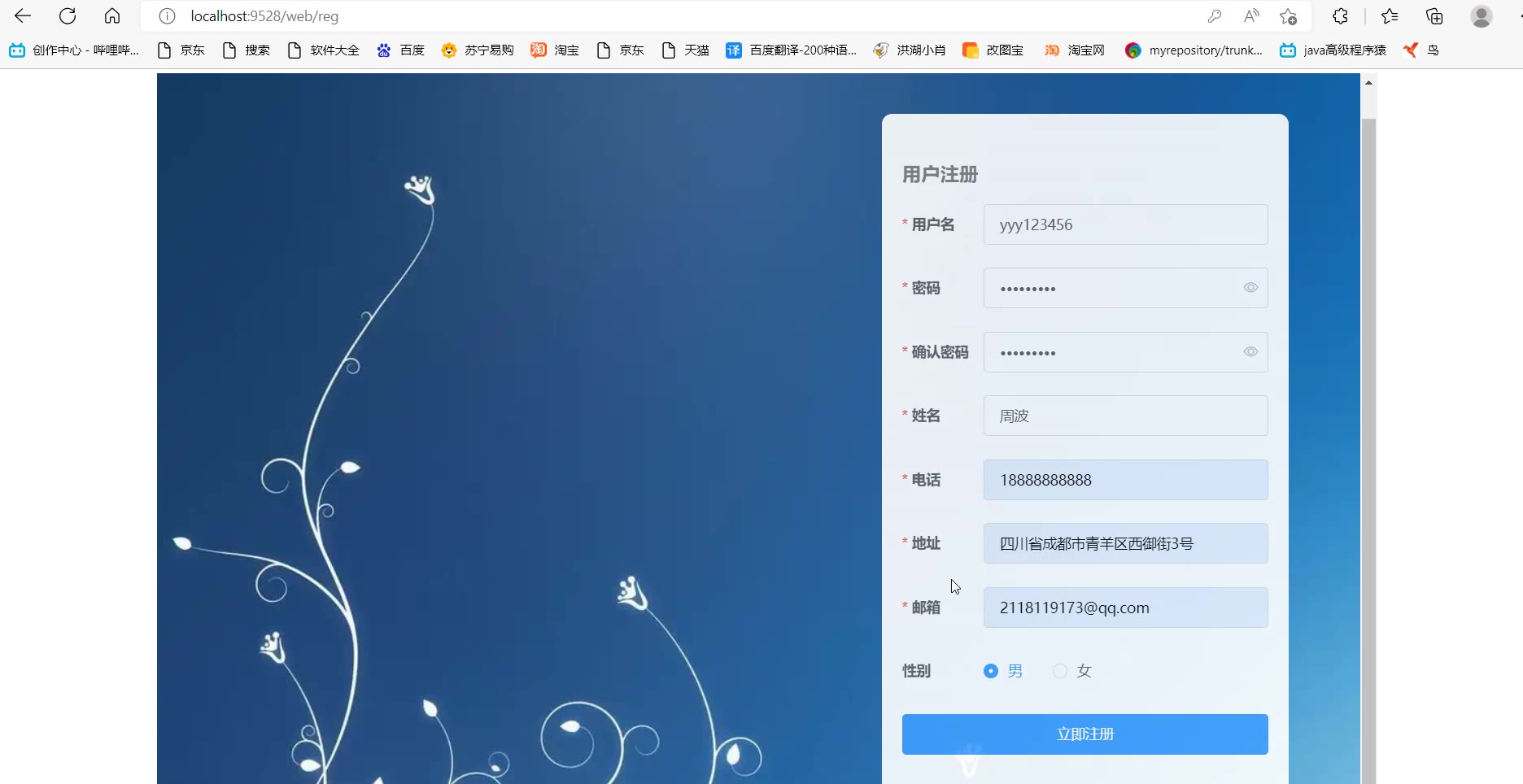
Task: Open the myrepository/trunk... bookmark
Action: [1194, 50]
